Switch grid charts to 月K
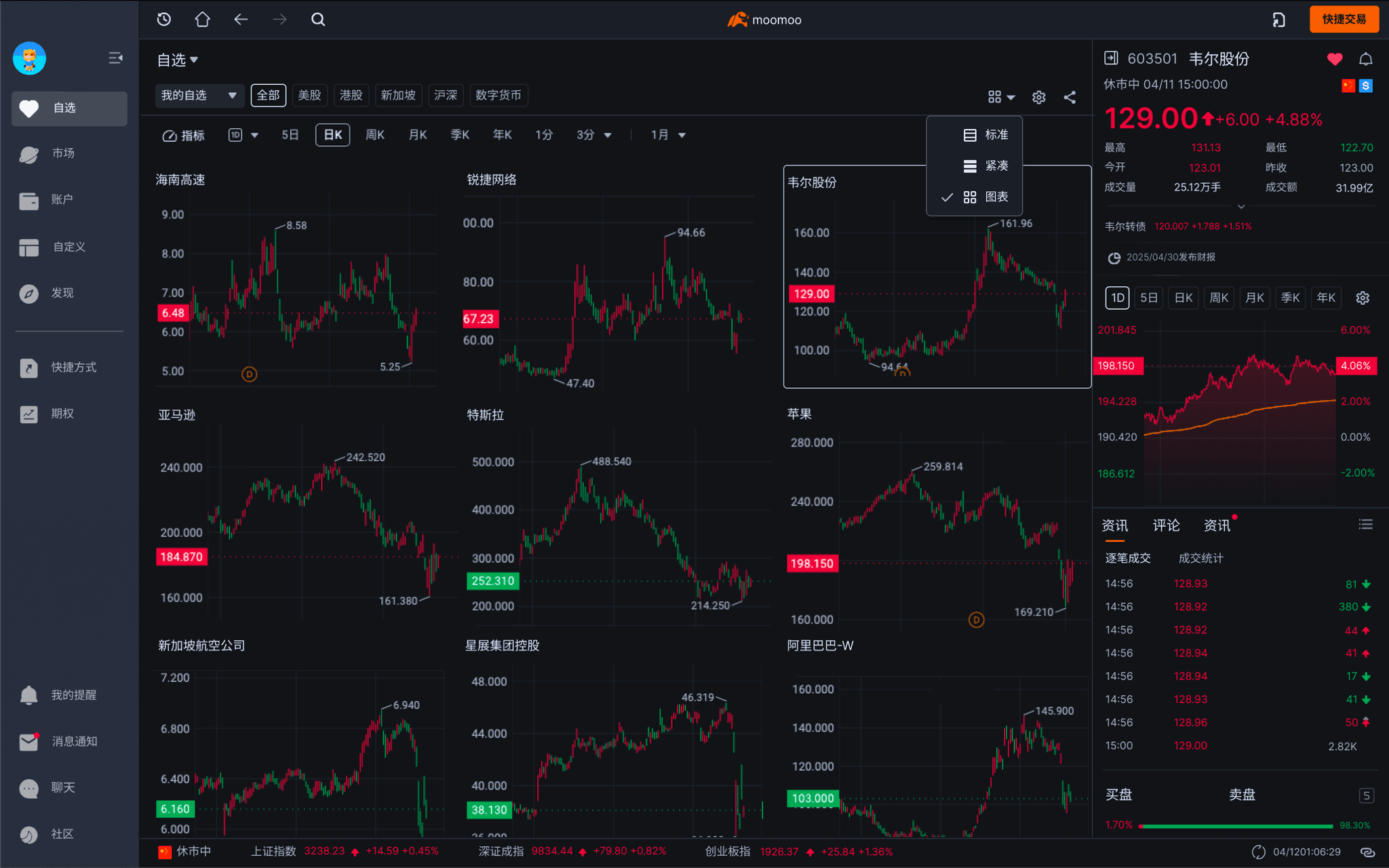The width and height of the screenshot is (1389, 868). point(418,135)
